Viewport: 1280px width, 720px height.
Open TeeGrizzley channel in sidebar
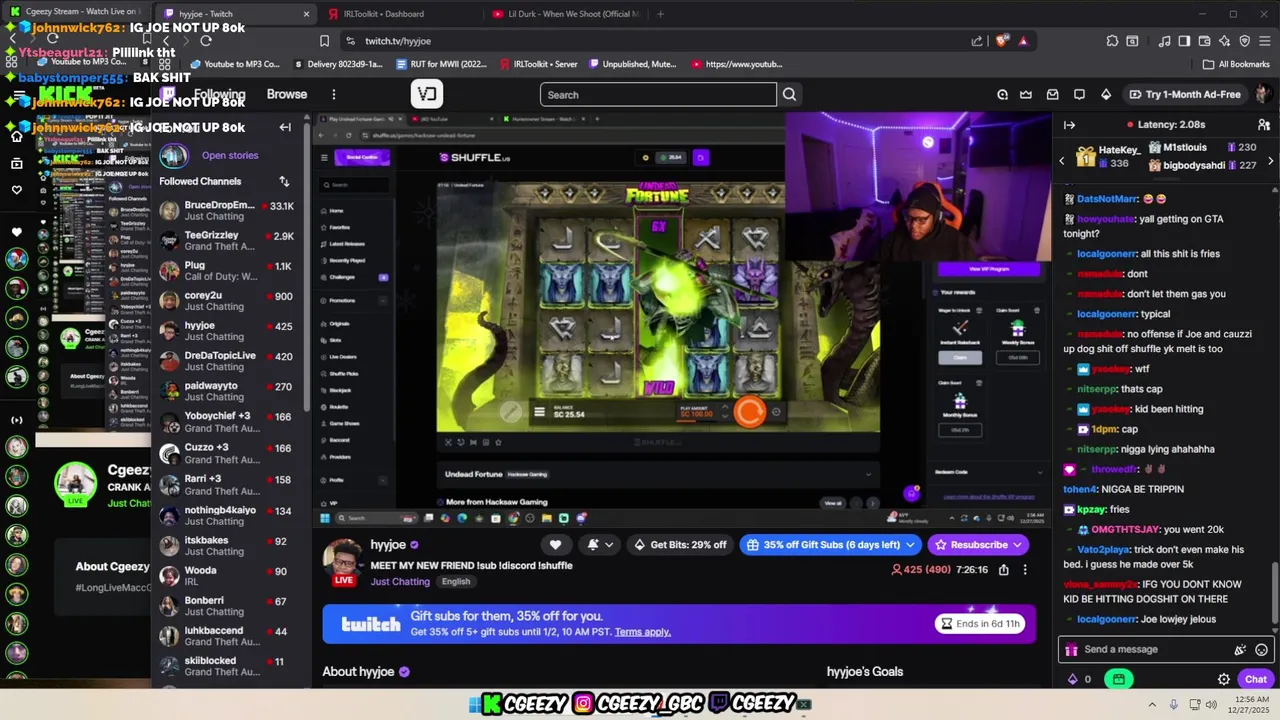228,241
